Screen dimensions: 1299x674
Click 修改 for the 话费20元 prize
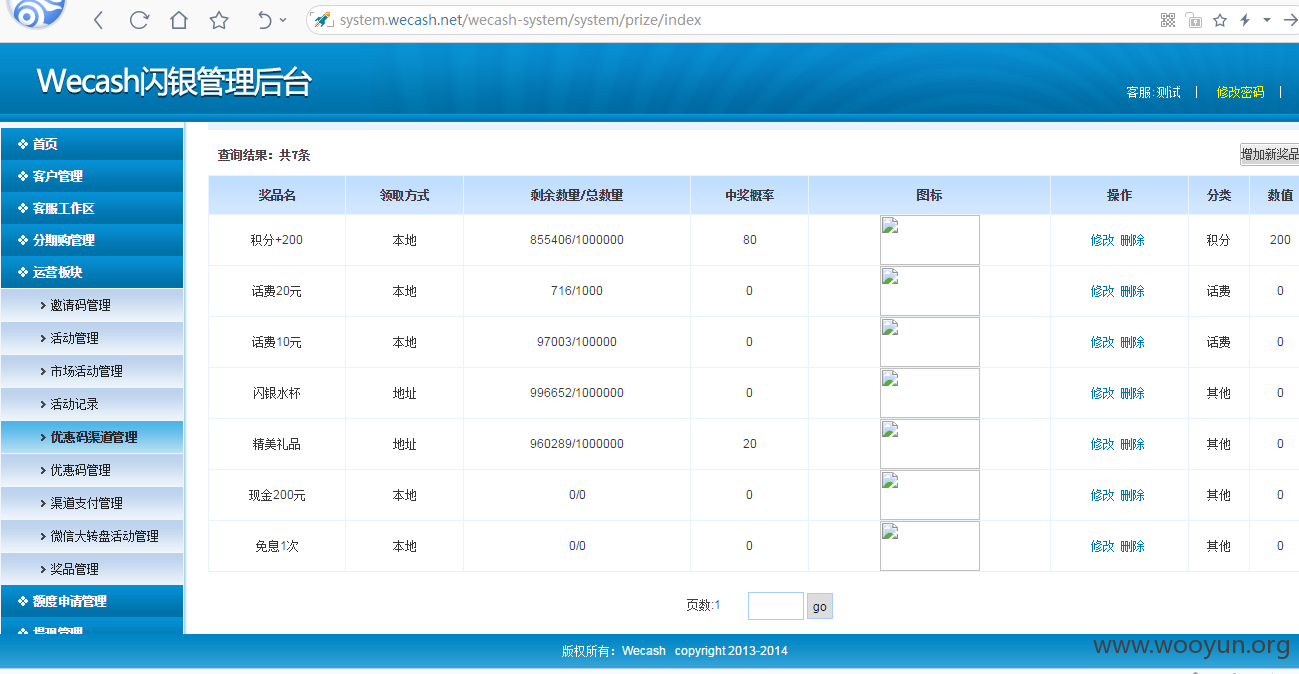pos(1102,291)
